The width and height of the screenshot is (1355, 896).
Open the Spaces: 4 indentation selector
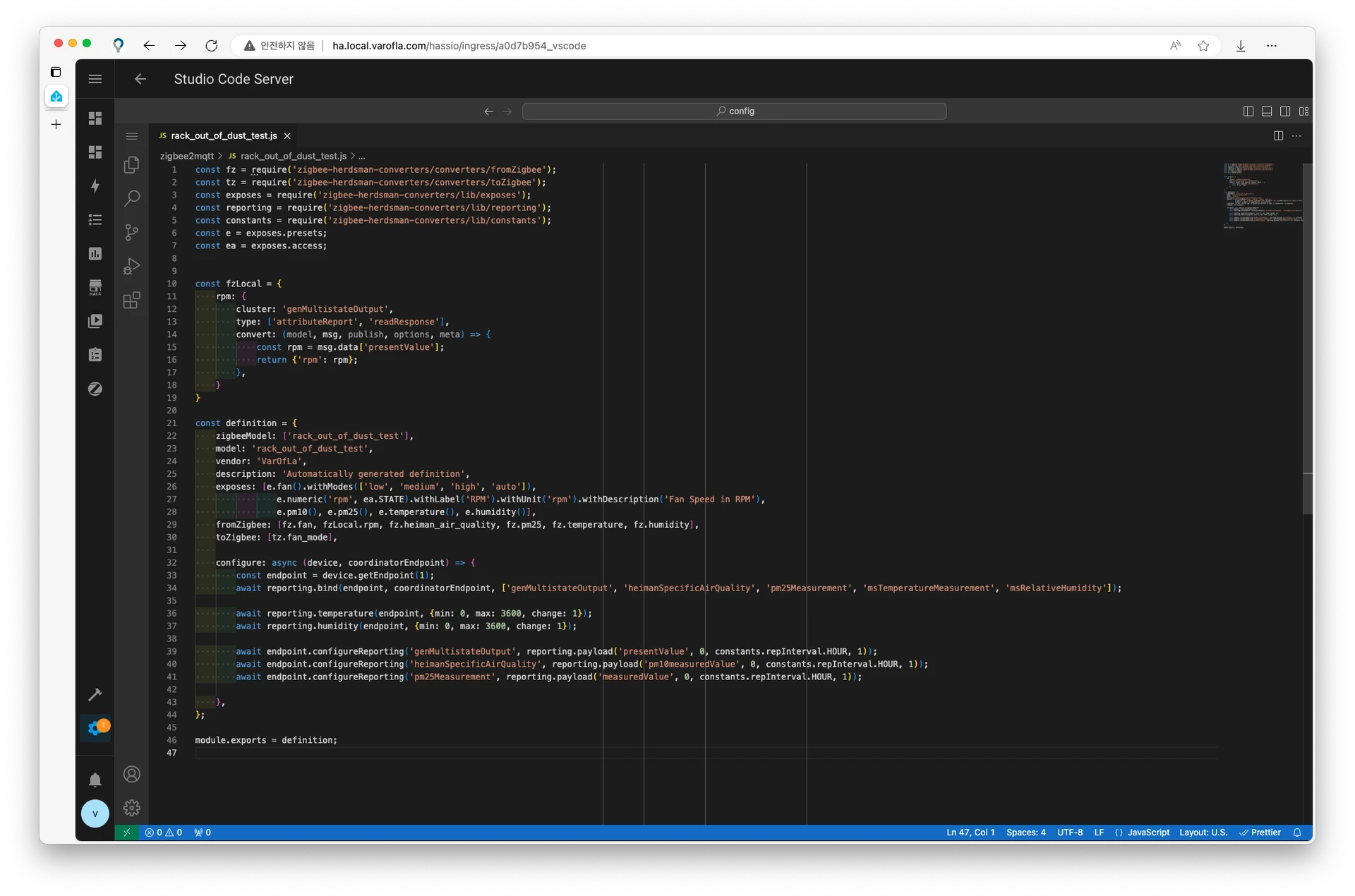(1025, 833)
